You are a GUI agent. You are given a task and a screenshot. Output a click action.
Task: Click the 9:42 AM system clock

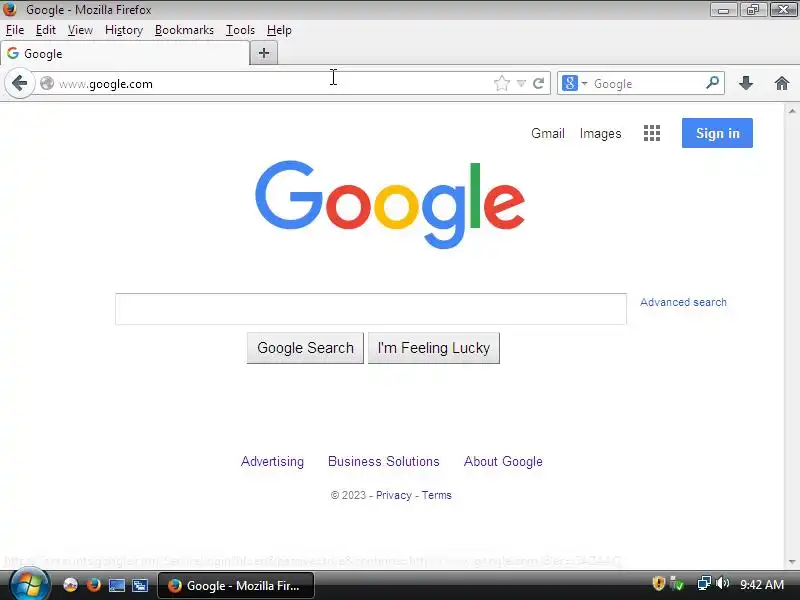coord(762,585)
